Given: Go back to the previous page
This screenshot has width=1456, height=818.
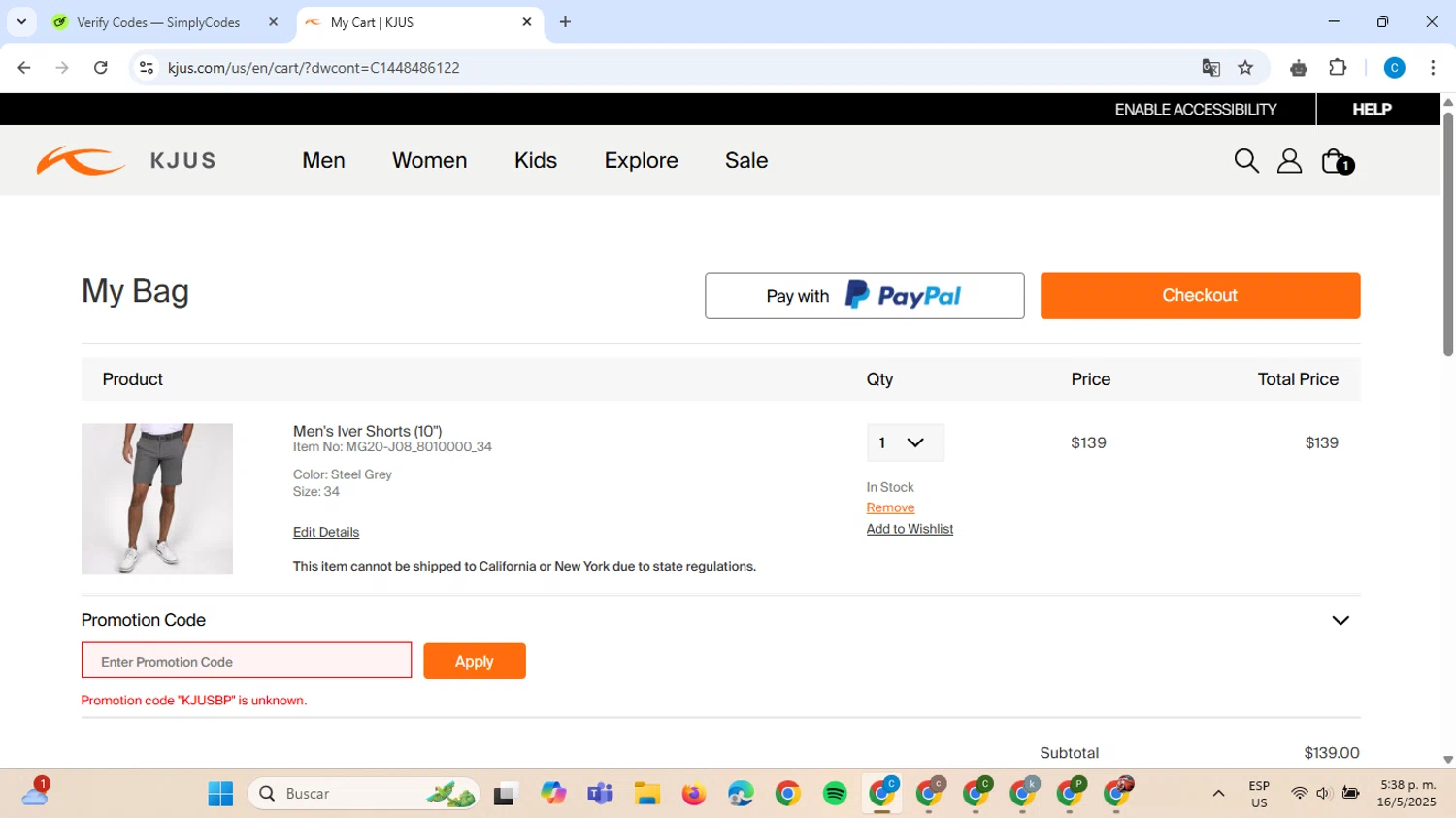Looking at the screenshot, I should point(24,68).
